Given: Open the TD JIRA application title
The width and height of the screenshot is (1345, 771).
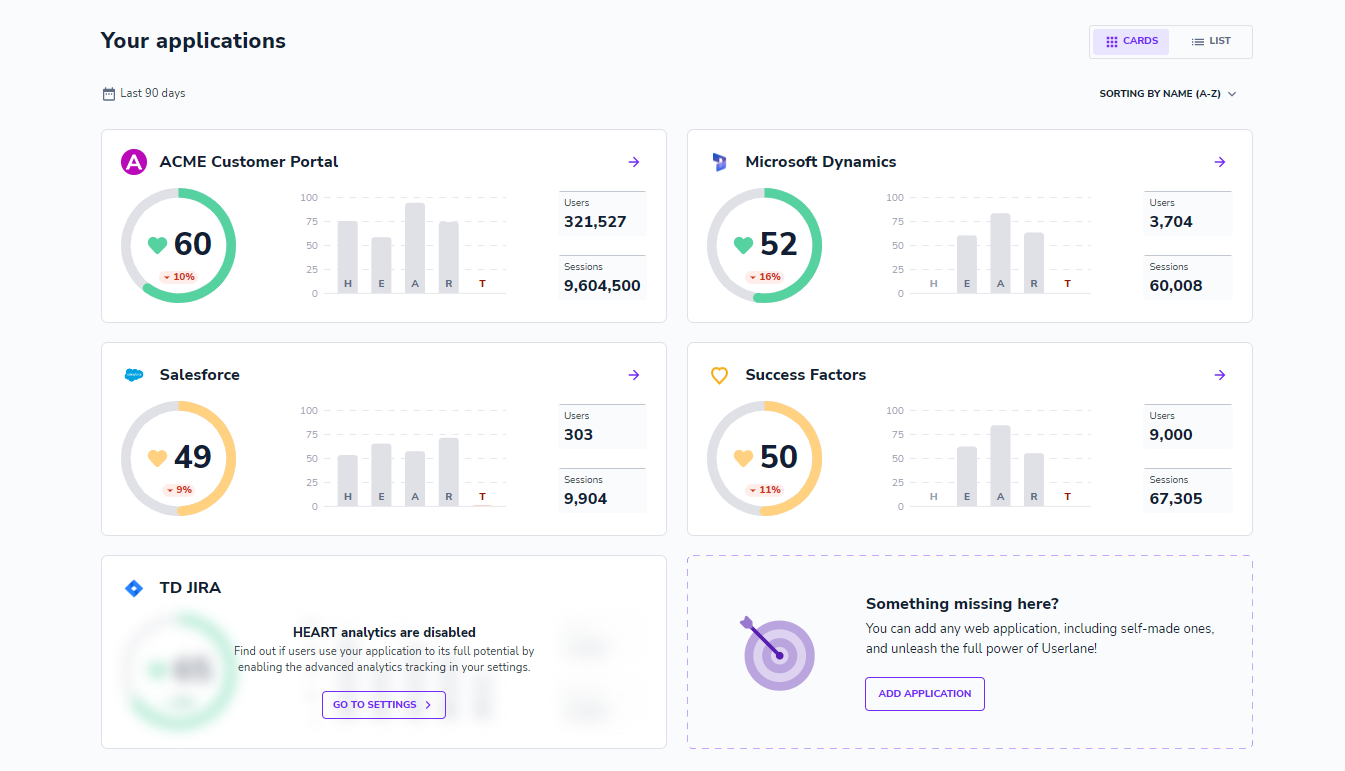Looking at the screenshot, I should click(191, 588).
